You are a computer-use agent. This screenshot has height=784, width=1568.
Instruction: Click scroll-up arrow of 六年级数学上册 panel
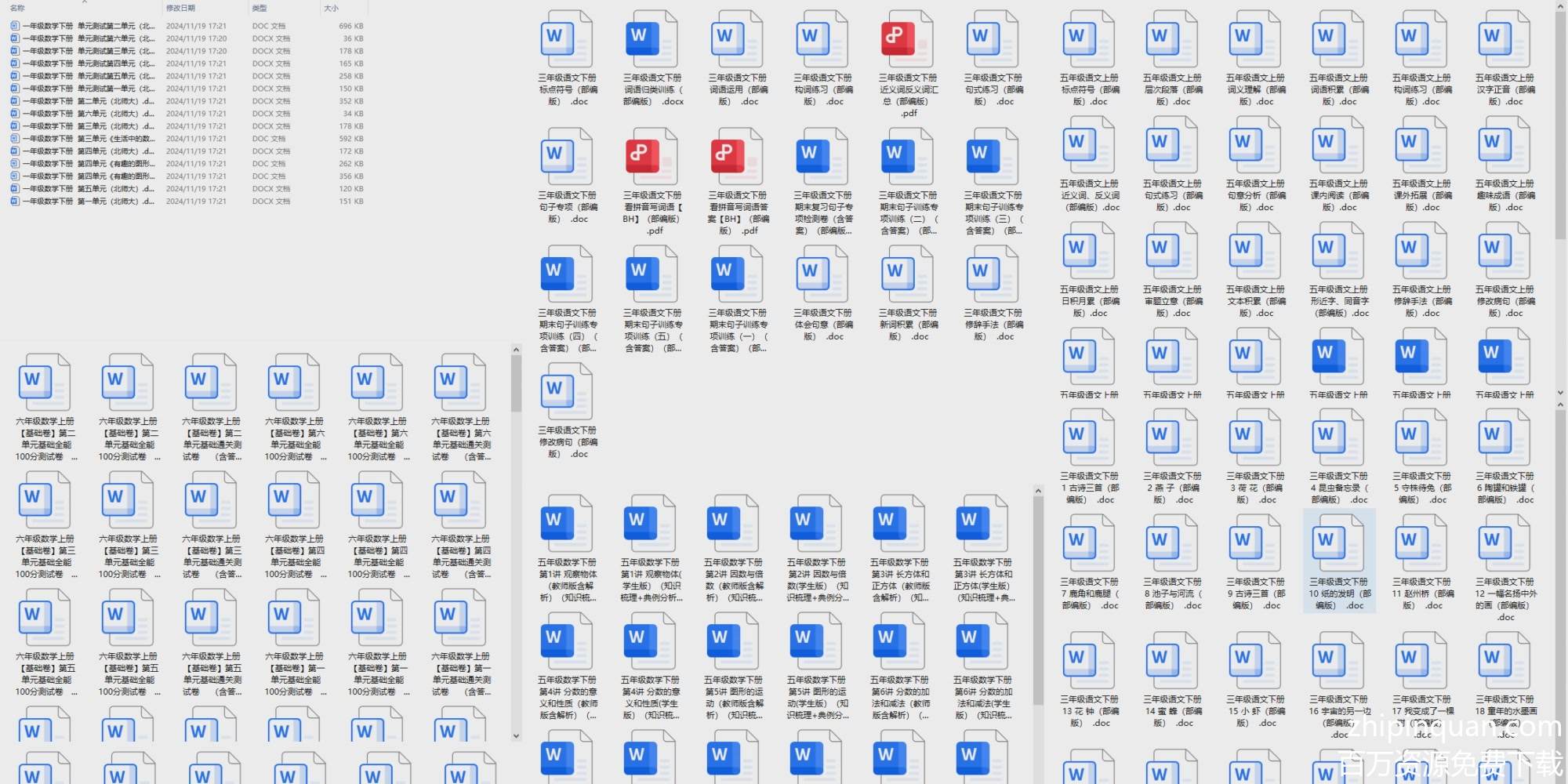pyautogui.click(x=516, y=350)
